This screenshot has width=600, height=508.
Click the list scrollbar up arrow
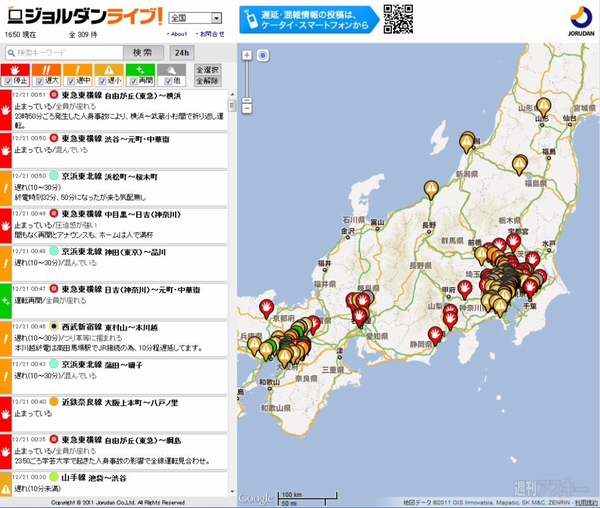[x=232, y=94]
